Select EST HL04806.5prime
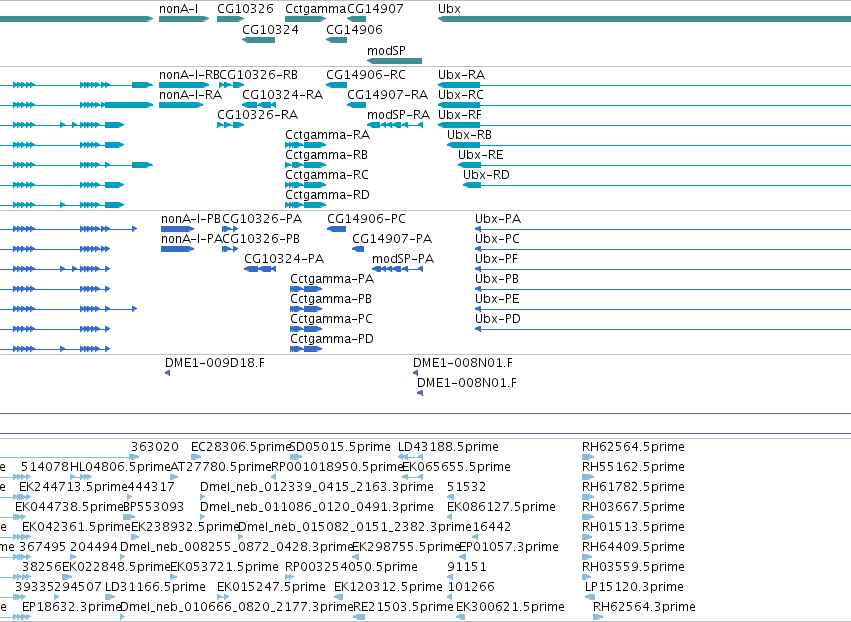Image resolution: width=851 pixels, height=622 pixels. [120, 467]
